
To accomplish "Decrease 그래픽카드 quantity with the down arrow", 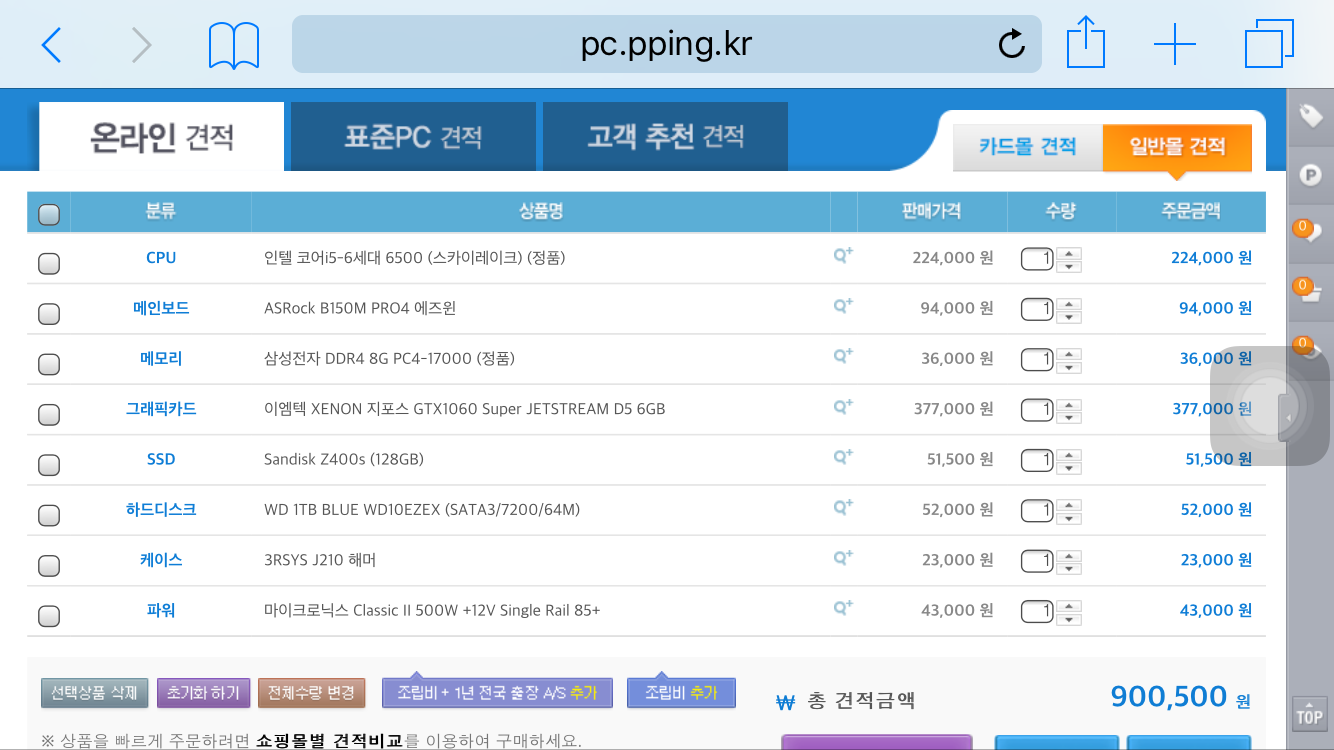I will 1069,417.
